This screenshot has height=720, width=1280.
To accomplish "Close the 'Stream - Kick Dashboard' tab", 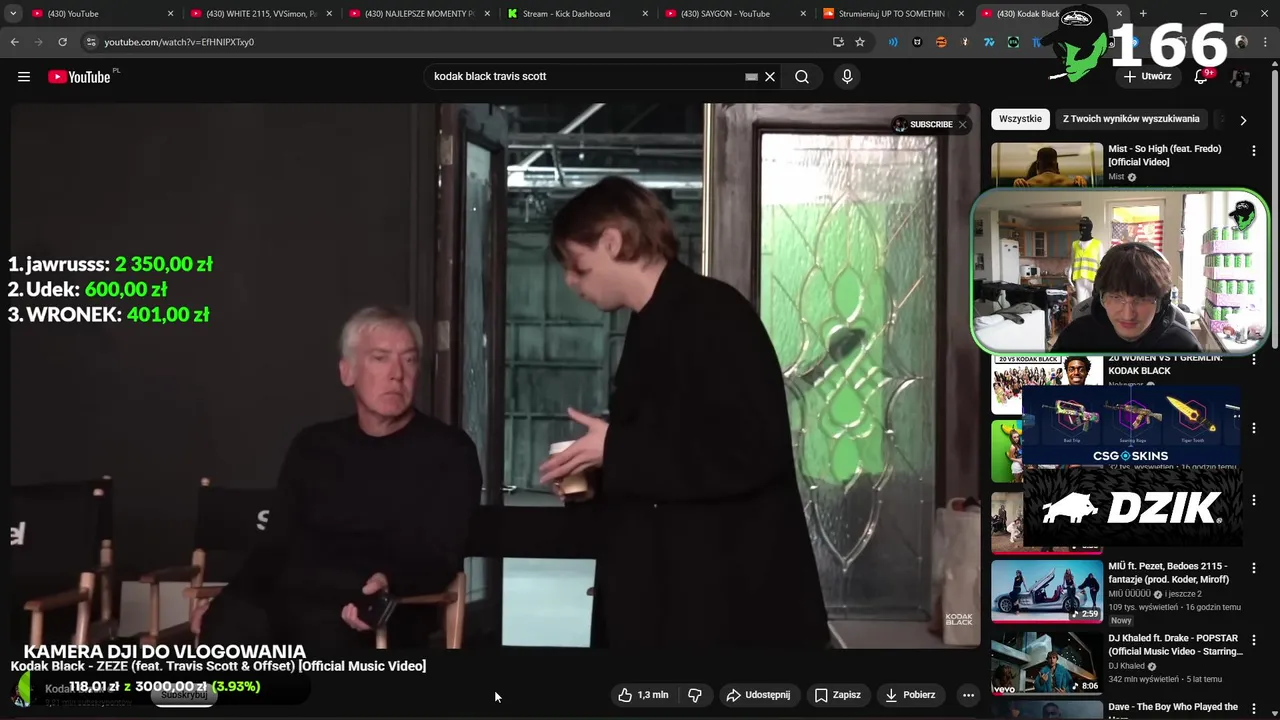I will [x=645, y=14].
